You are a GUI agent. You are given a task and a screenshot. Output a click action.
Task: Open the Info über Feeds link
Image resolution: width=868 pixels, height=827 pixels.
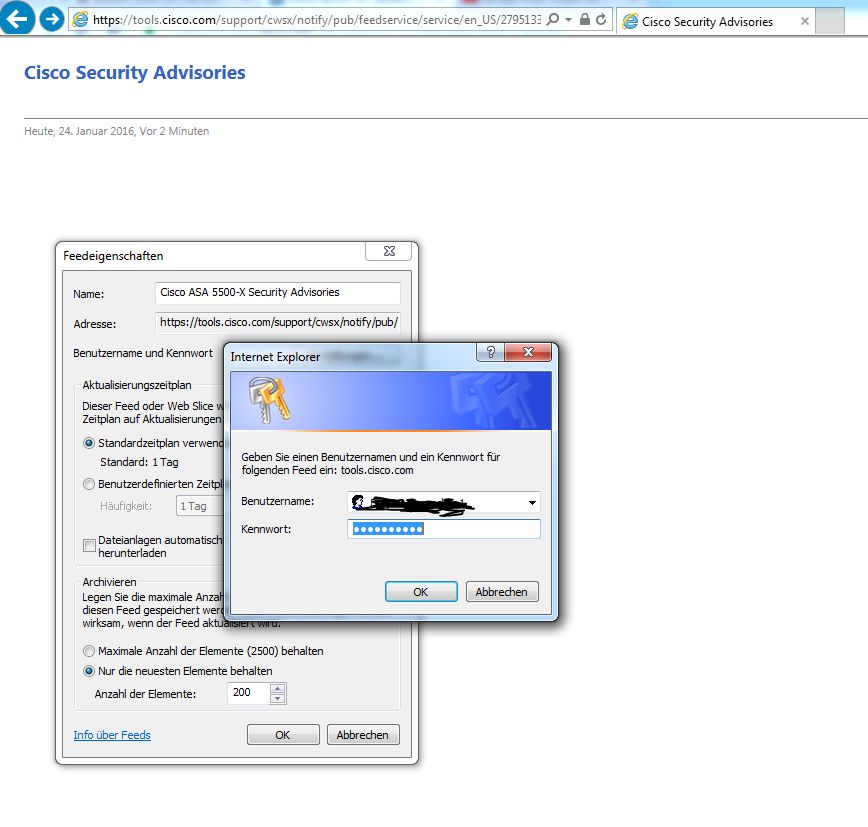pos(112,735)
